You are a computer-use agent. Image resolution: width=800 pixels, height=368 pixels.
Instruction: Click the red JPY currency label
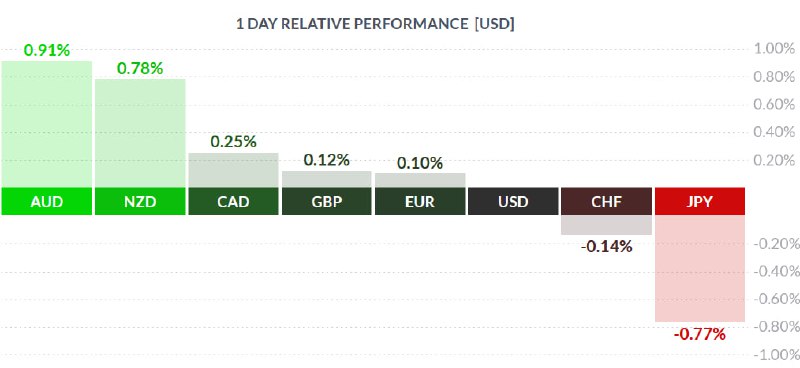(700, 201)
